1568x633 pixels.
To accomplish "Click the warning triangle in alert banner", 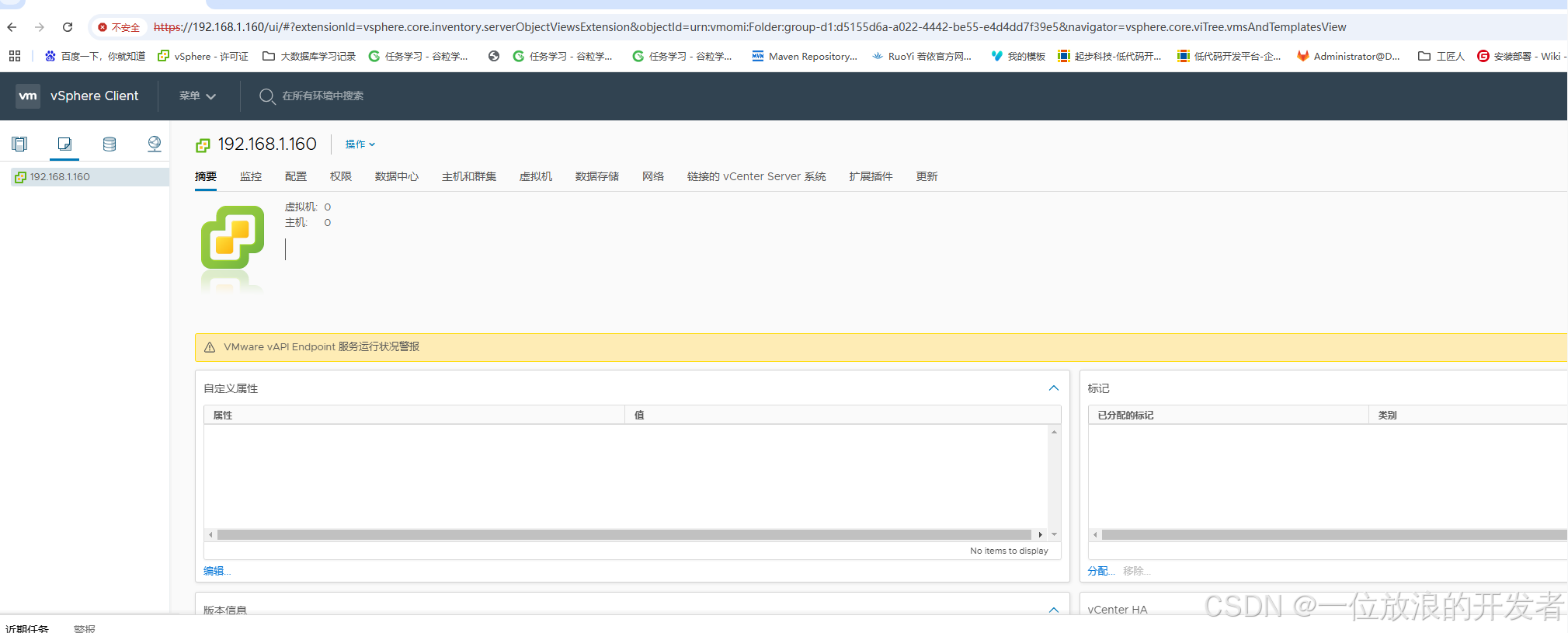I will click(x=210, y=347).
